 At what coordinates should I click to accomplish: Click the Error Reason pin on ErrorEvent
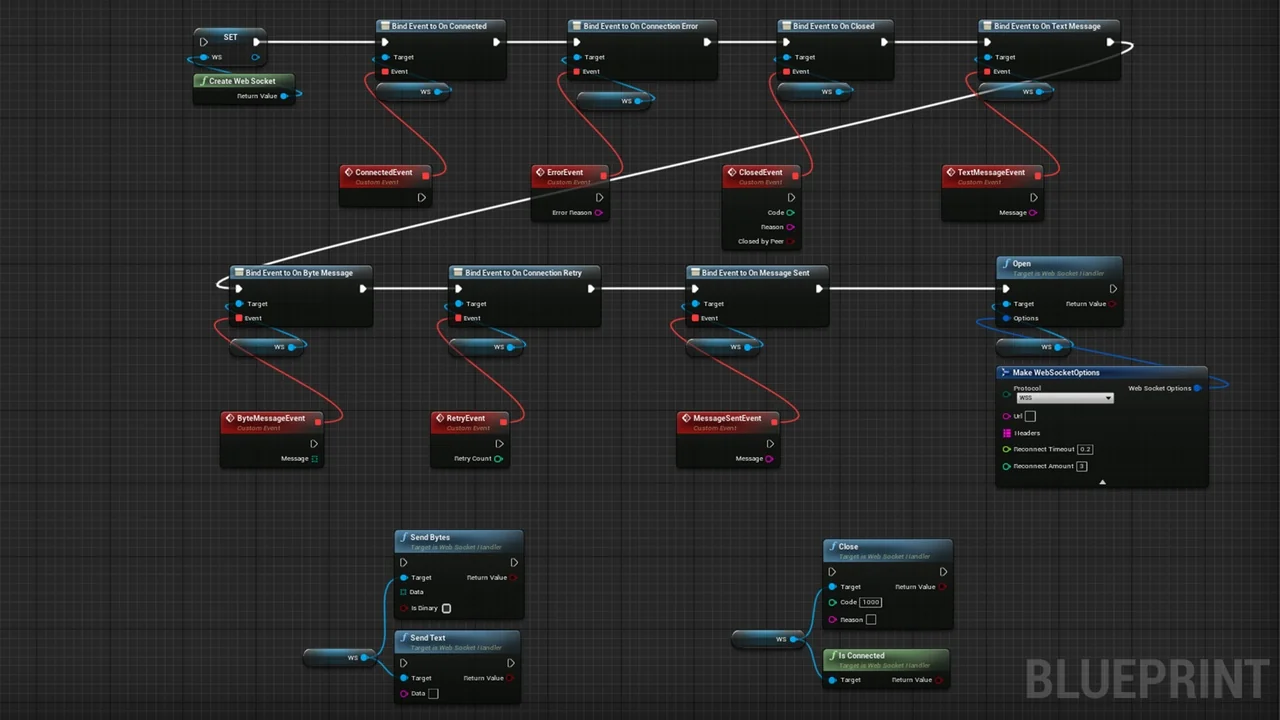click(599, 213)
